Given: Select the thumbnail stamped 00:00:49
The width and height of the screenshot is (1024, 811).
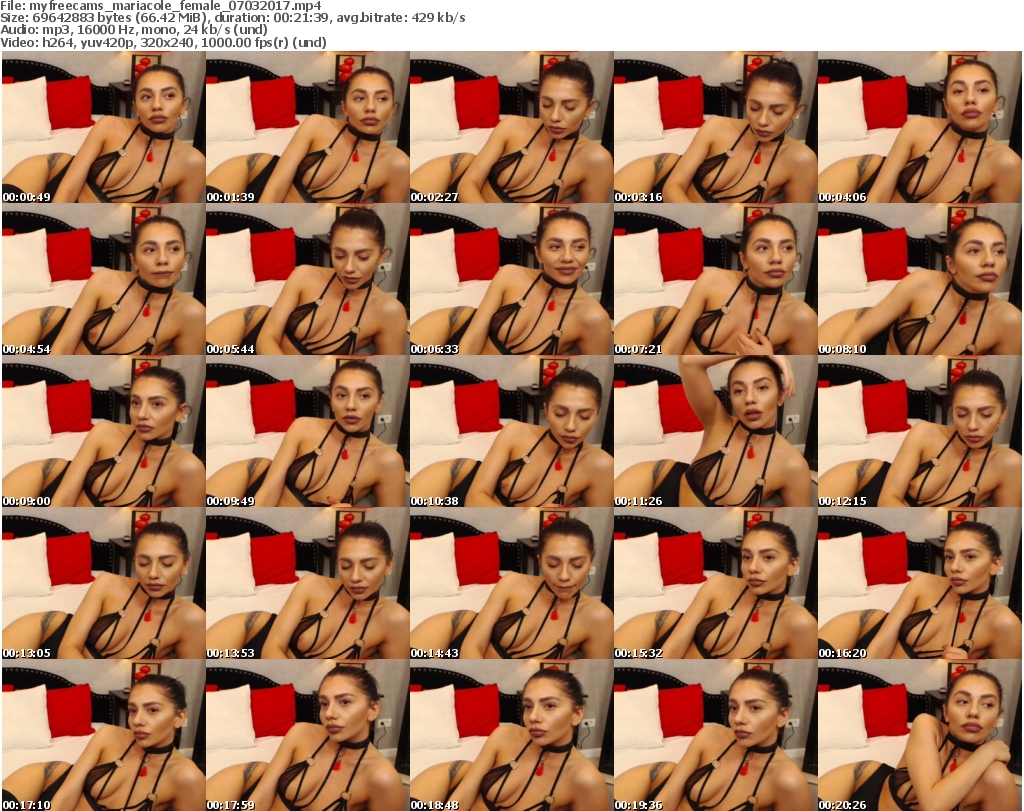Looking at the screenshot, I should coord(103,127).
